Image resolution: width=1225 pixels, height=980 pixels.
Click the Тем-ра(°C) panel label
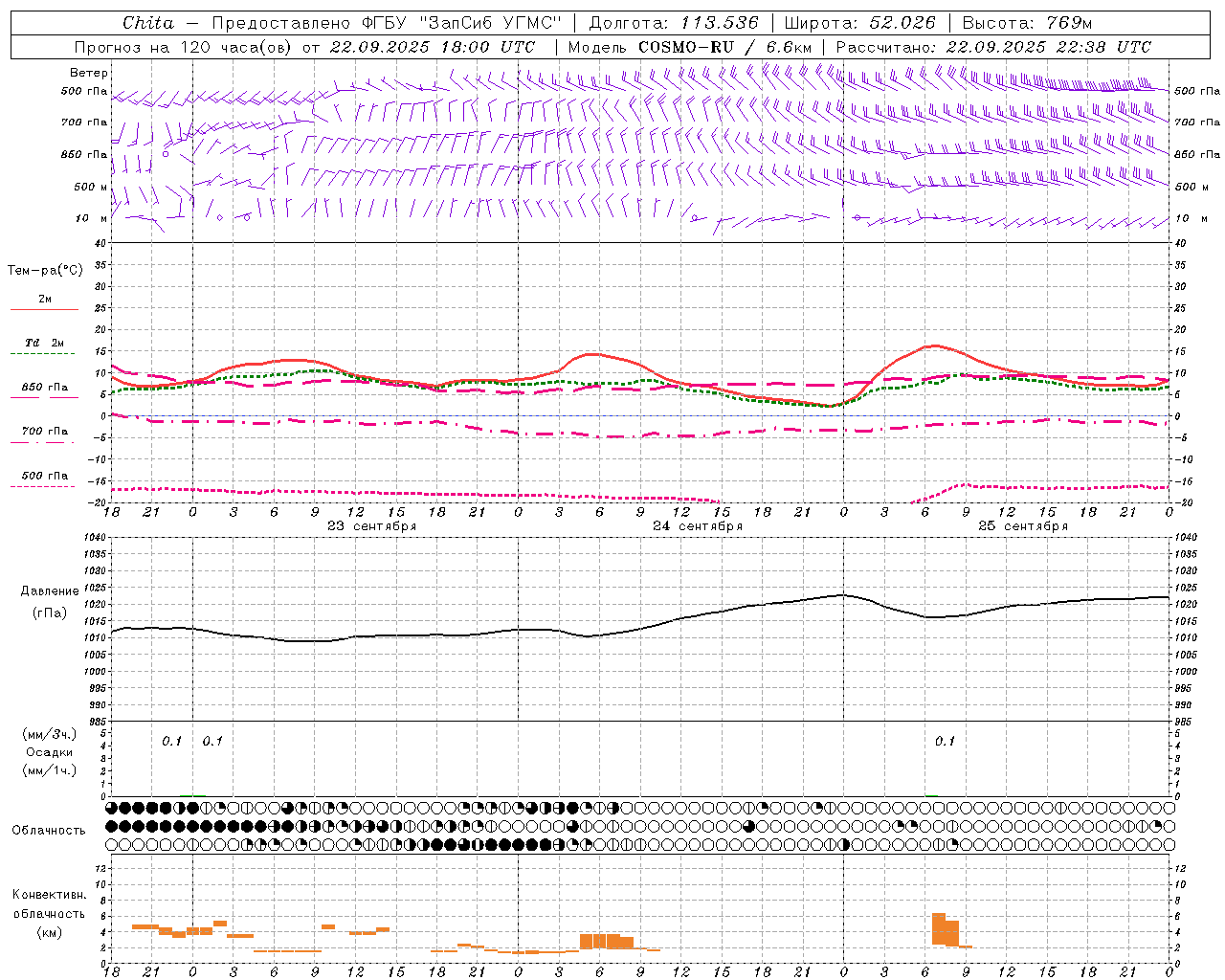[x=45, y=270]
